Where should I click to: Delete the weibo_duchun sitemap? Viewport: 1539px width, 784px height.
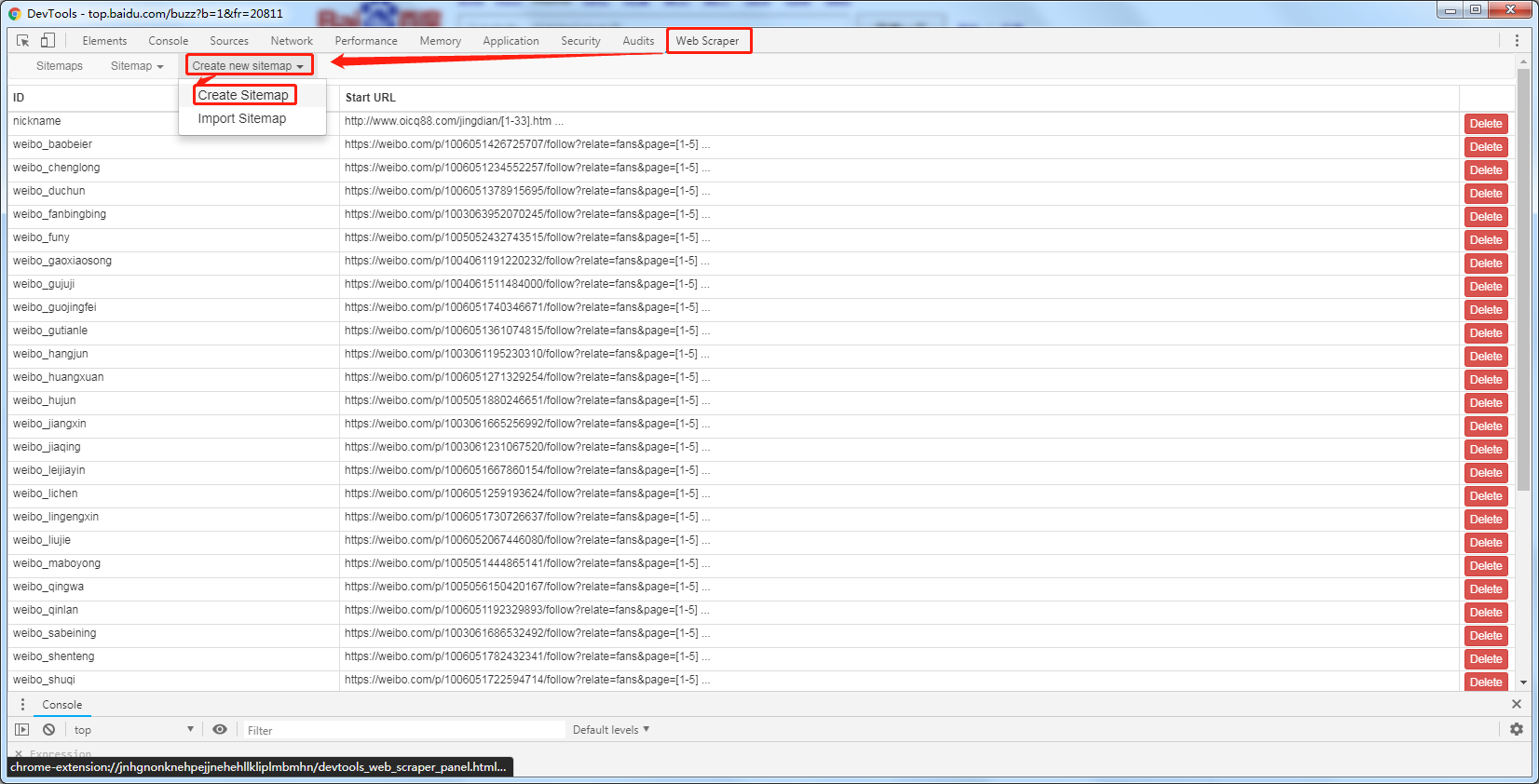[x=1486, y=194]
